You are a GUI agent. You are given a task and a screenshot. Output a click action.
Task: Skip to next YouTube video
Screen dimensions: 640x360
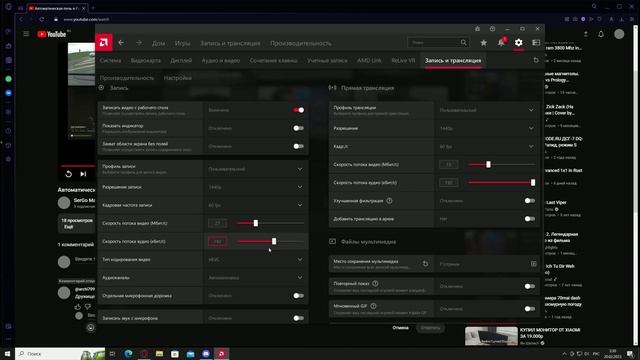83,174
